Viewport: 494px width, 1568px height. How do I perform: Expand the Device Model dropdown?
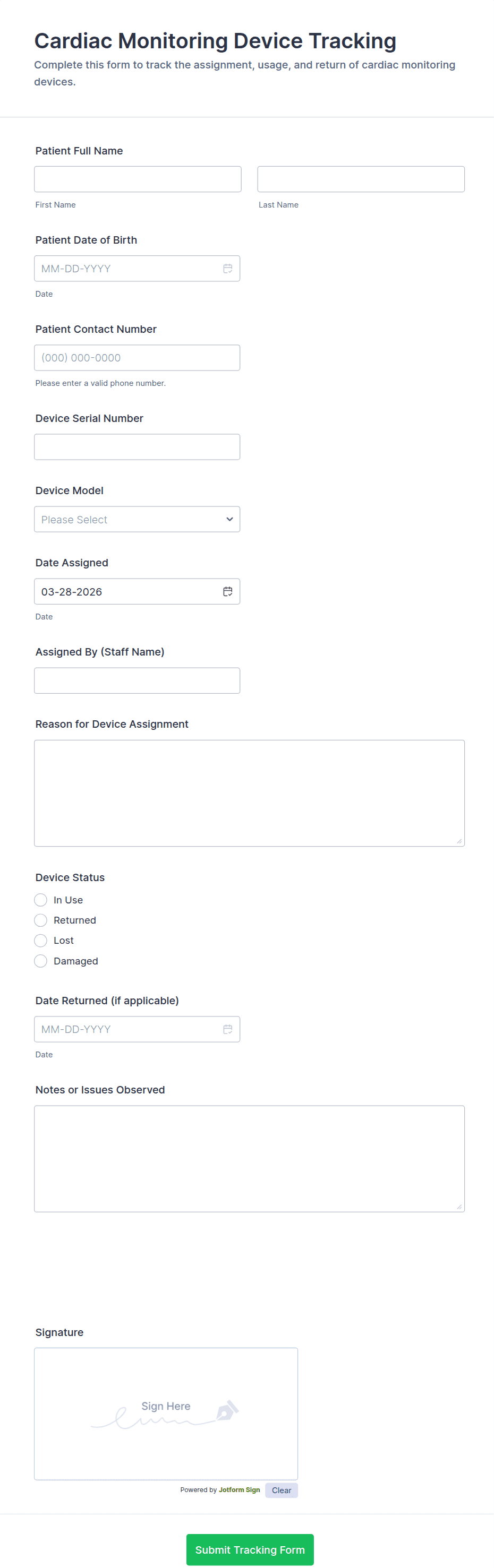click(x=137, y=519)
